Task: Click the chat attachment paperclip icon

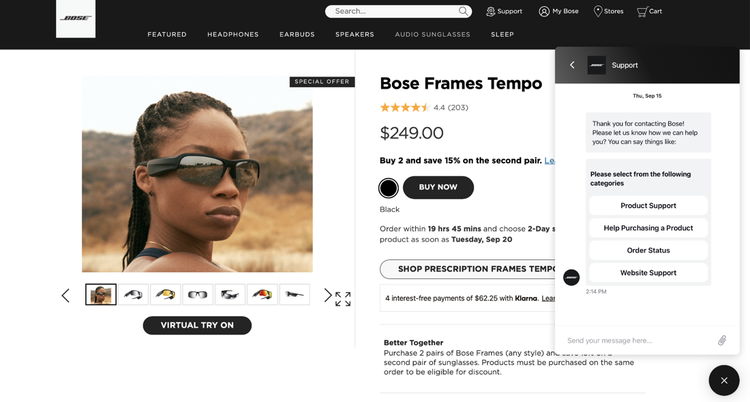Action: [x=722, y=340]
